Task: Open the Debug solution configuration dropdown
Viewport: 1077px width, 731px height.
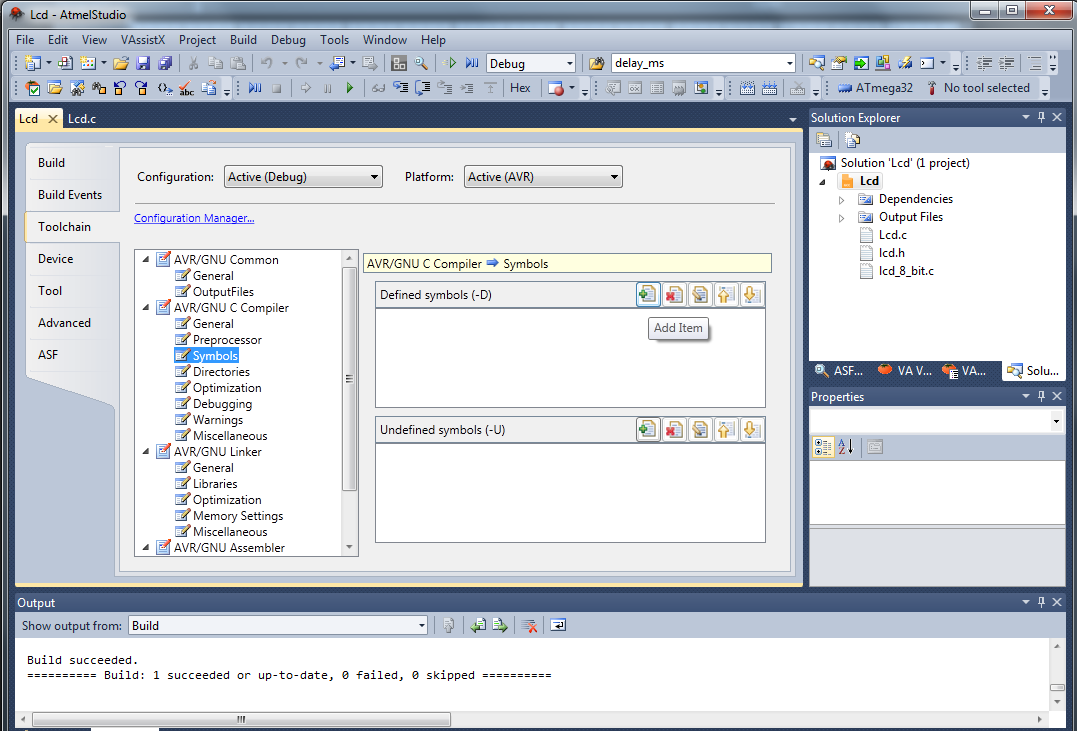Action: coord(531,63)
